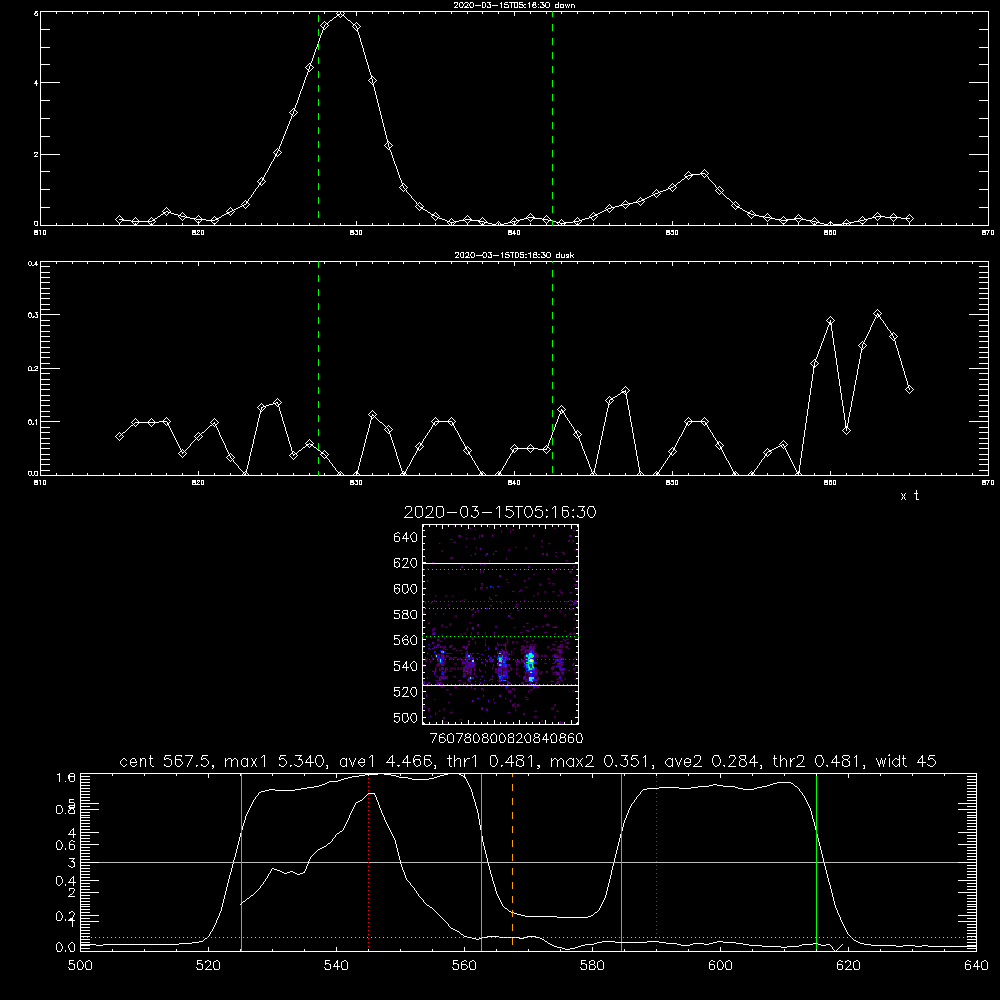Click the dawn plot title text

coord(514,5)
